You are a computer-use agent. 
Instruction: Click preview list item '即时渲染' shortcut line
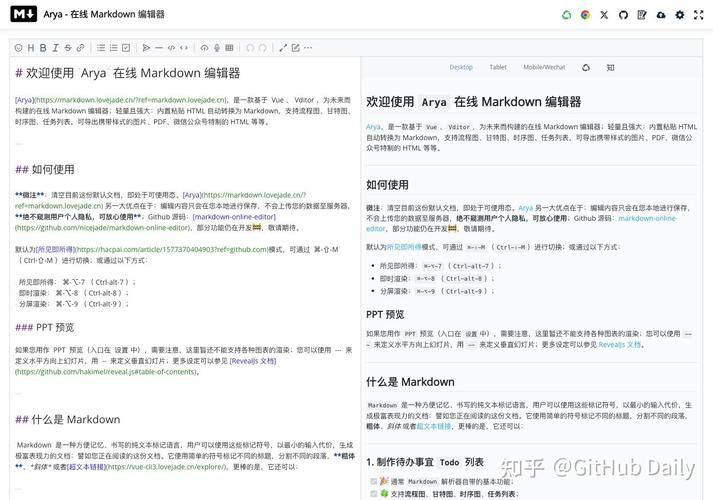tap(437, 279)
